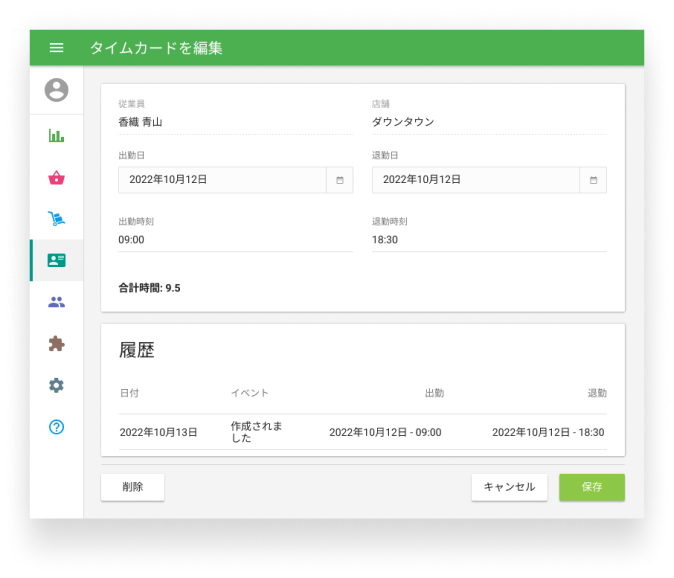Open the settings gear icon
The width and height of the screenshot is (674, 578).
(x=56, y=385)
